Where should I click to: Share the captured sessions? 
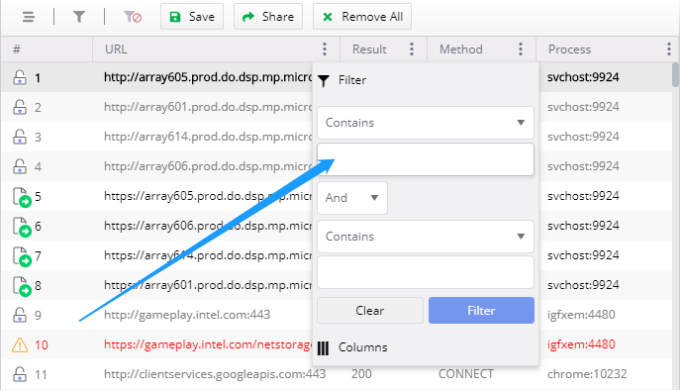[268, 17]
